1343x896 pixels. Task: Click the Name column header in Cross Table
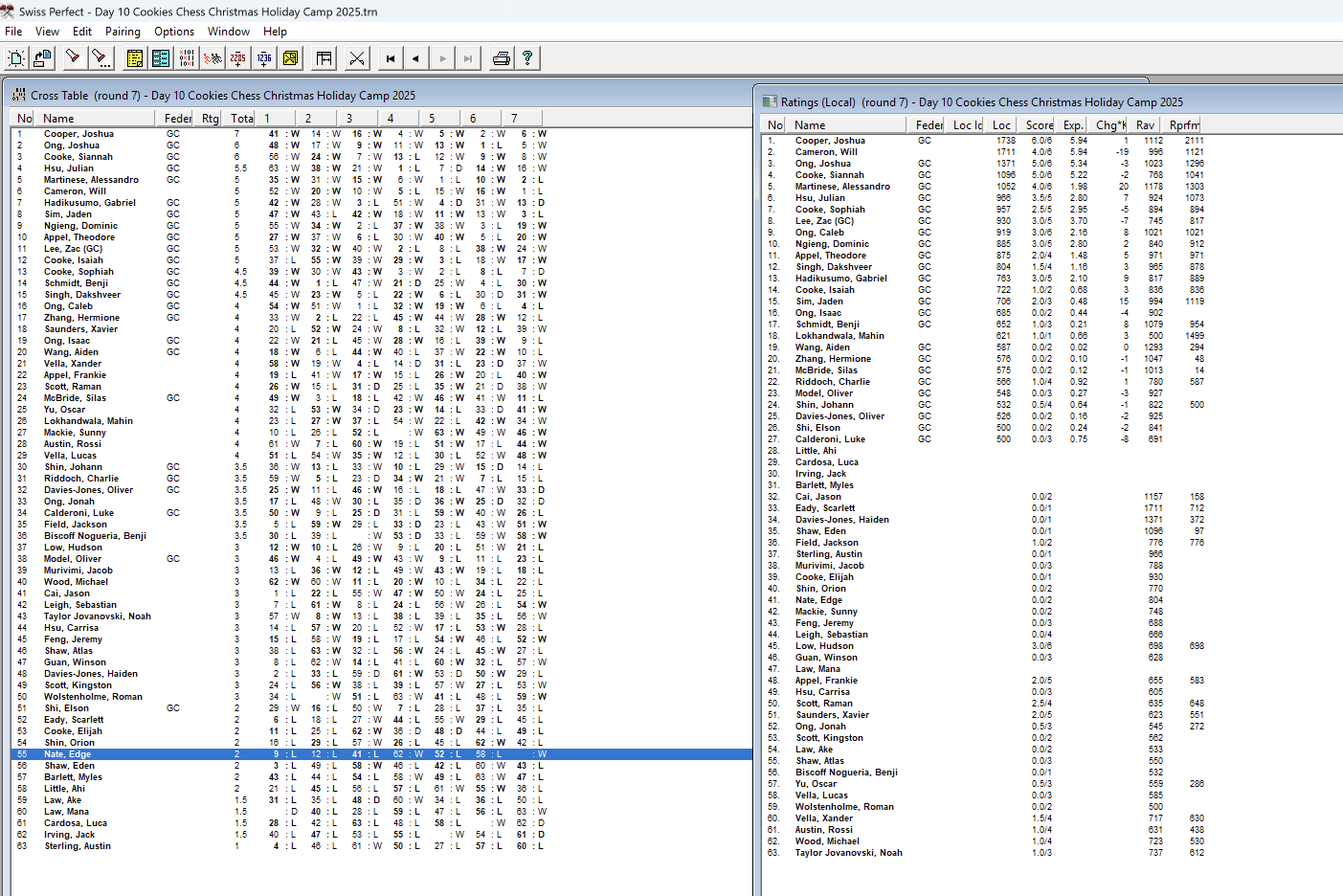96,118
